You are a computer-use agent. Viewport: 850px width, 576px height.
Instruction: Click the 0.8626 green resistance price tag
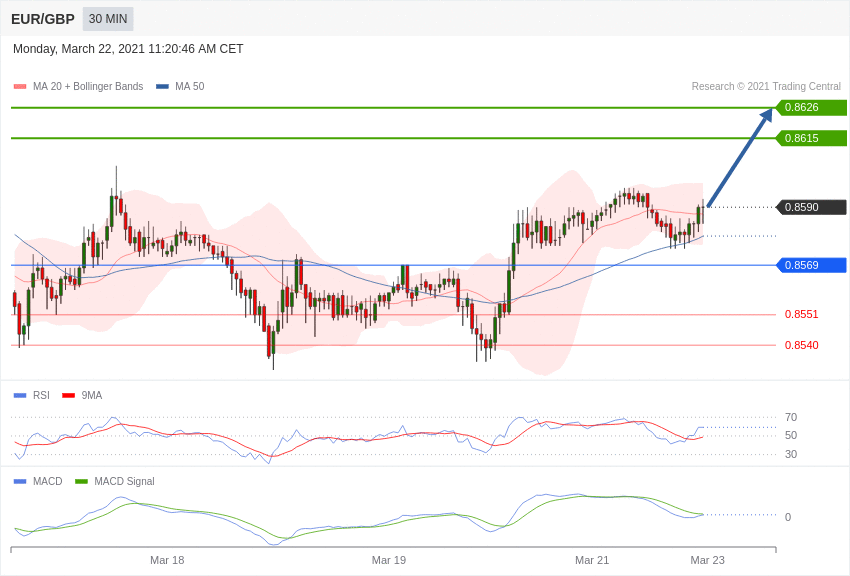(811, 107)
